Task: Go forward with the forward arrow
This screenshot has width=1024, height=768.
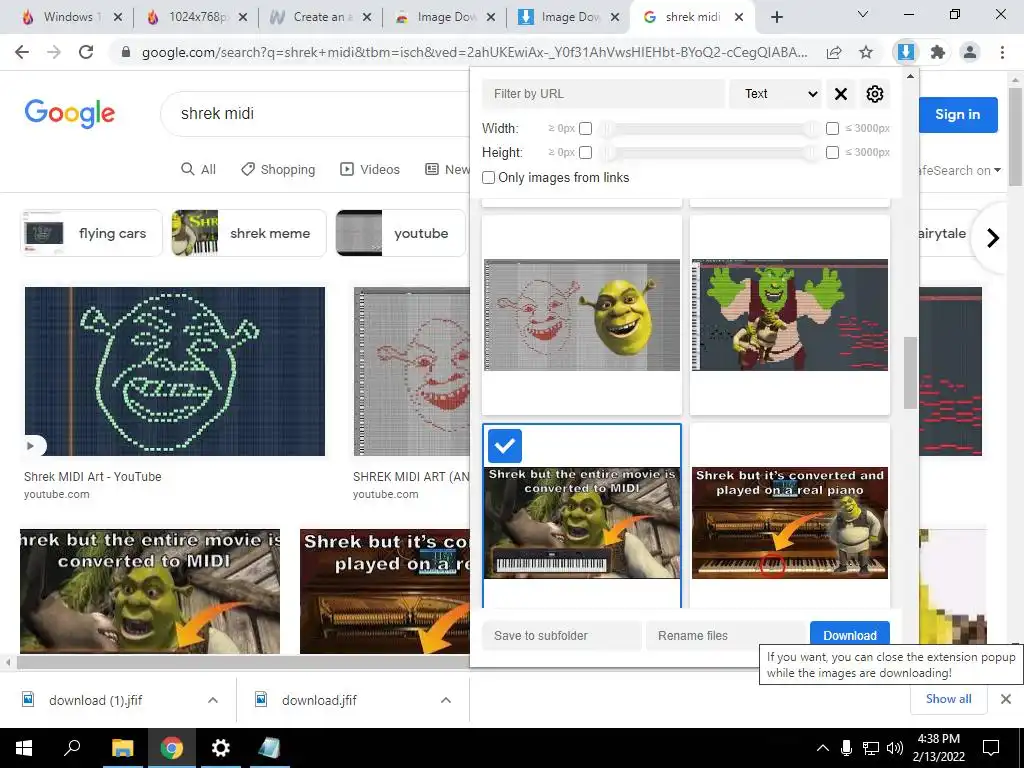Action: coord(54,52)
